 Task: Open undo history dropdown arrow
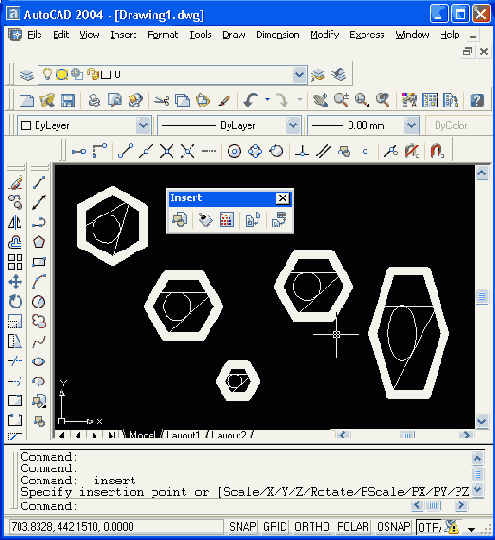pos(267,100)
